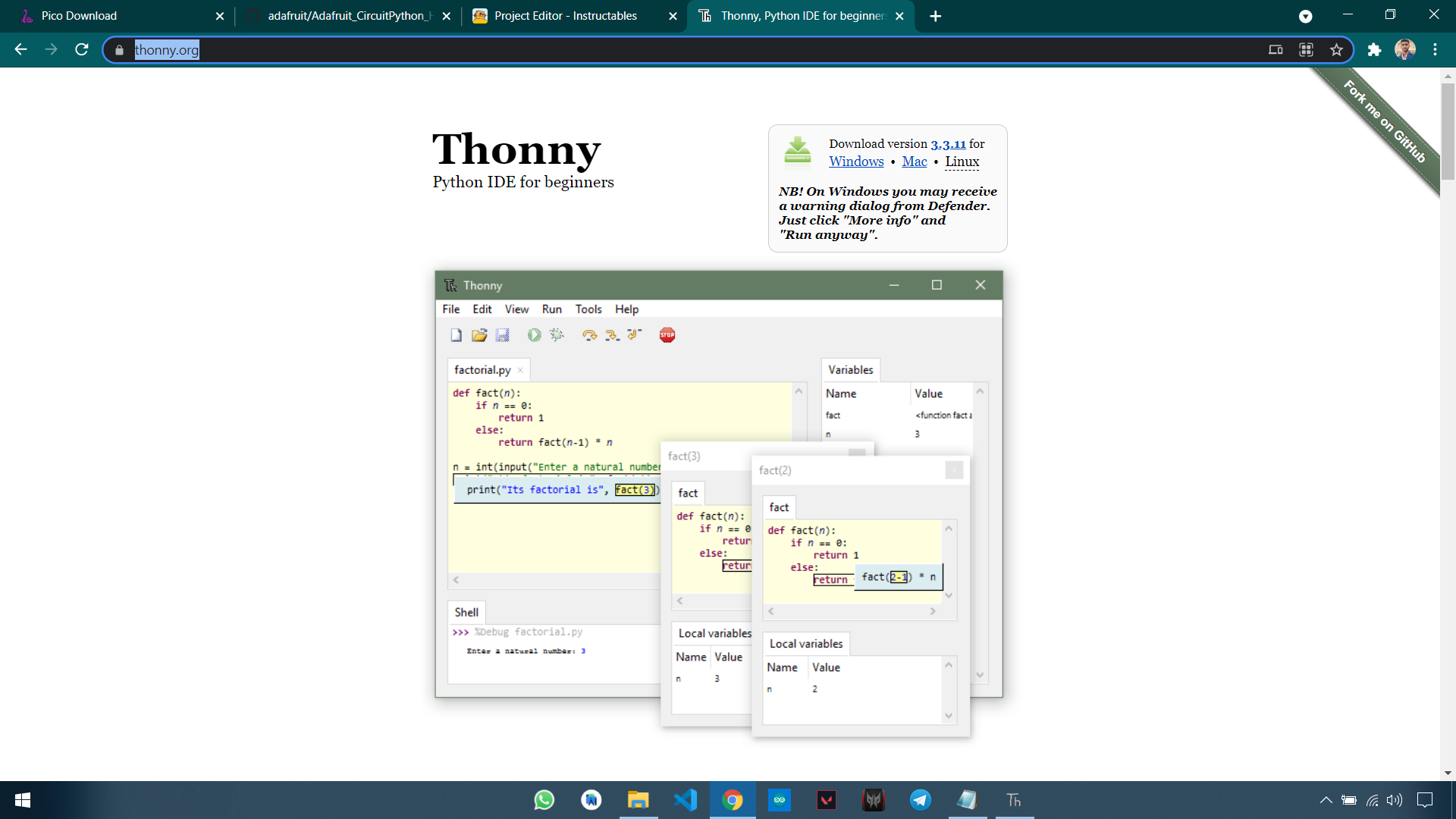The height and width of the screenshot is (819, 1456).
Task: Open File Explorer from the taskbar
Action: point(638,800)
